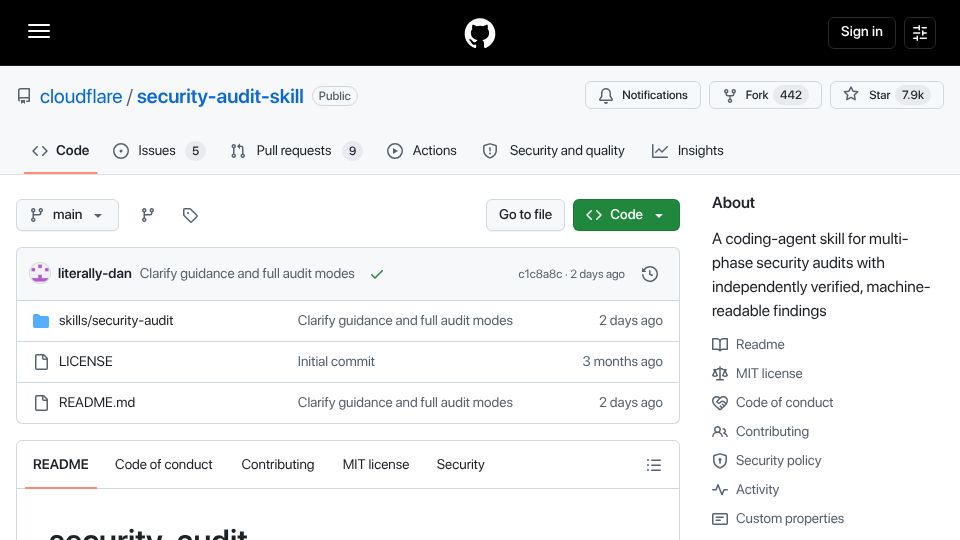
Task: Click the Go to file button
Action: coord(525,215)
